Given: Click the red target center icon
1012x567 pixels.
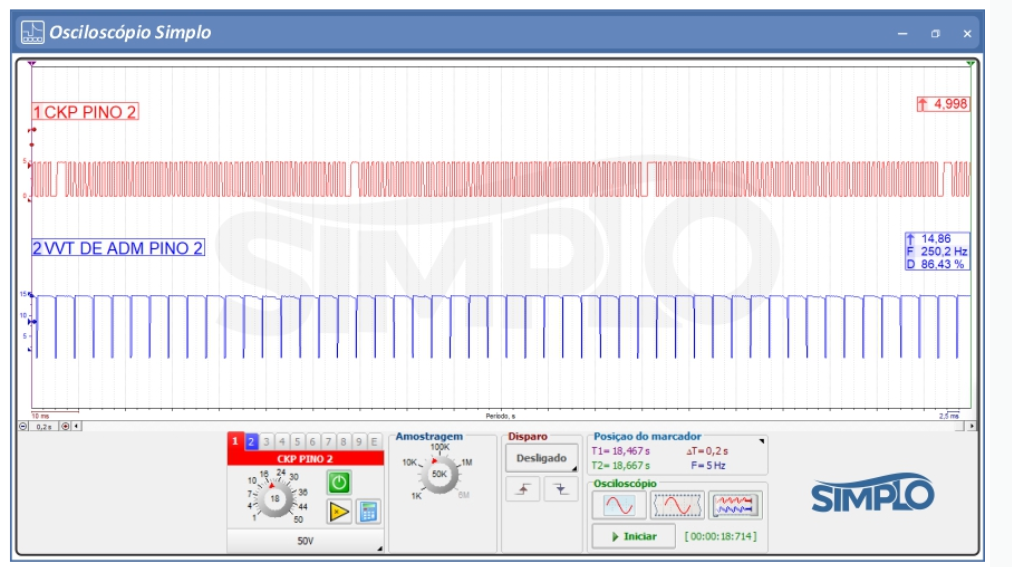Looking at the screenshot, I should coord(65,426).
